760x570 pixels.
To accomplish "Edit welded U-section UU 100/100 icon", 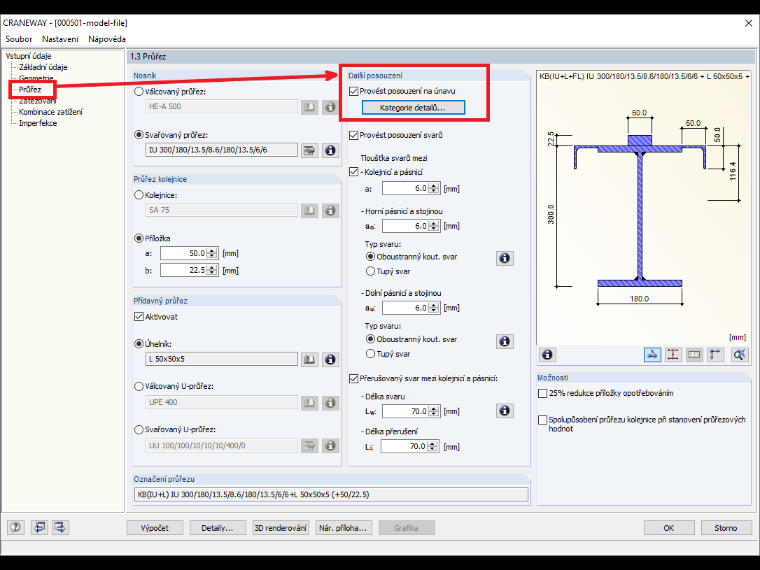I will tap(309, 445).
